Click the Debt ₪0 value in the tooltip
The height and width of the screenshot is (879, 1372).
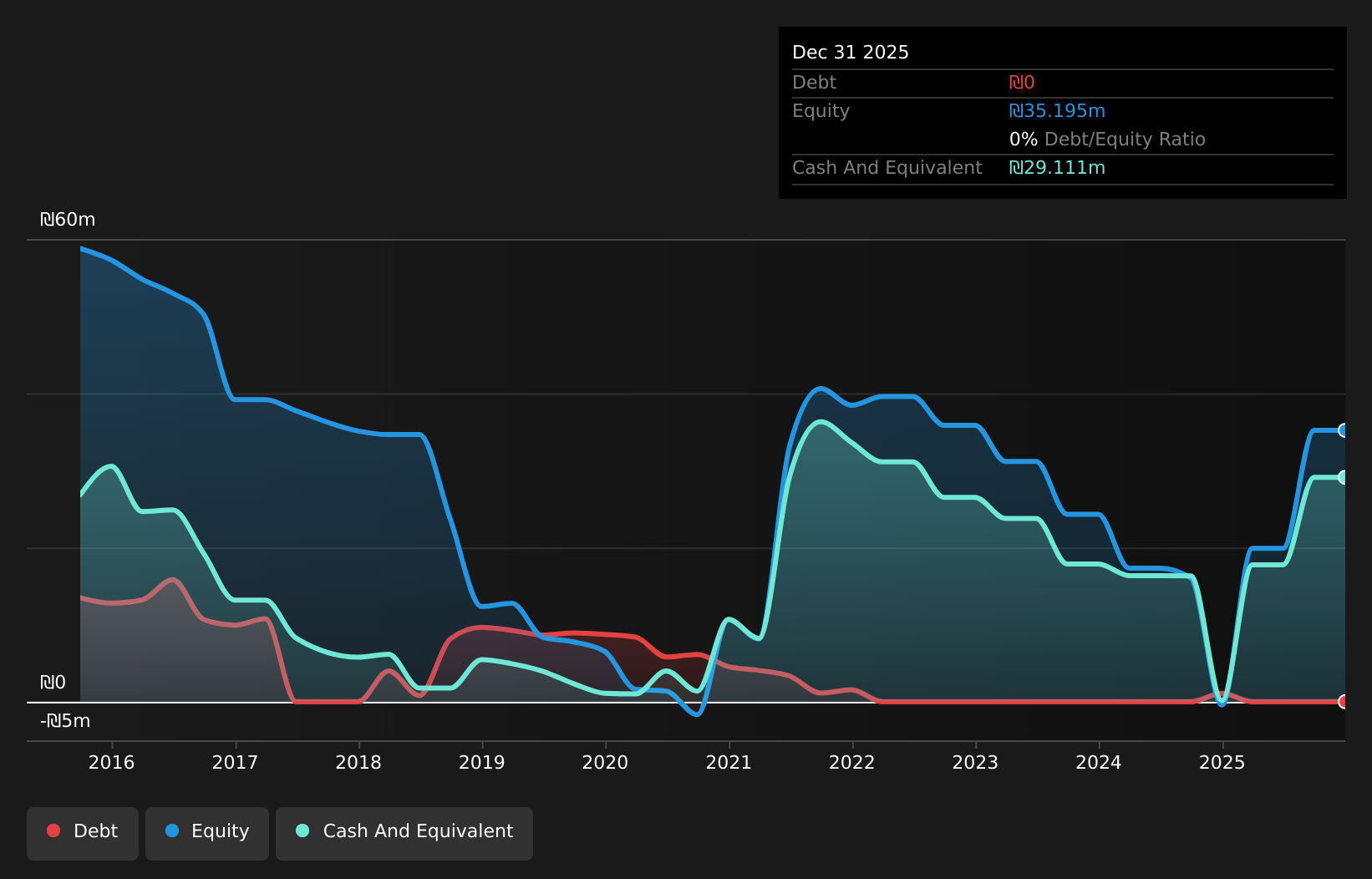pos(1022,83)
